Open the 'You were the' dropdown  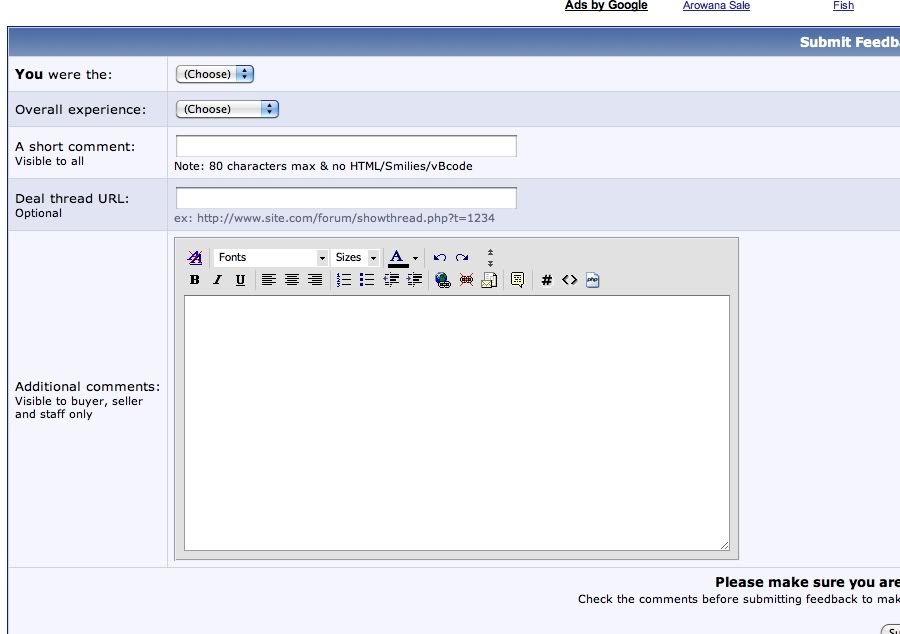point(215,74)
